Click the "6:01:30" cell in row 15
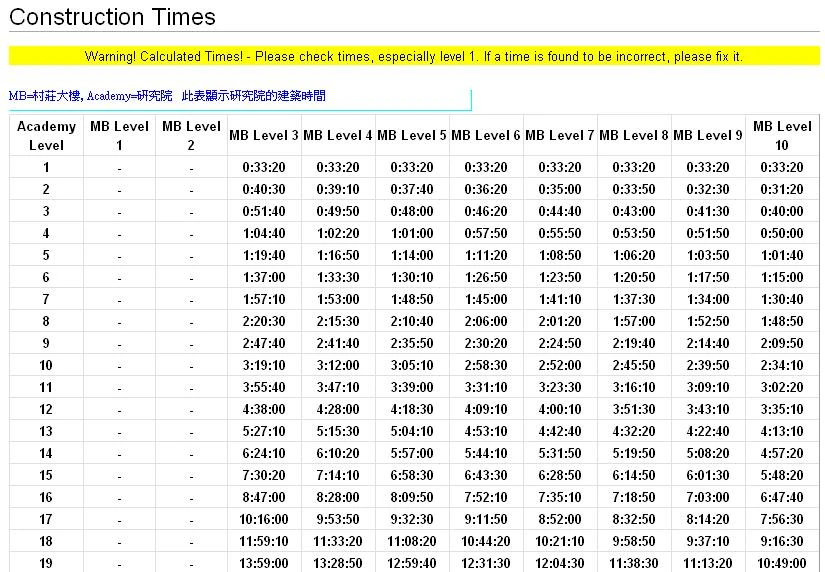Image resolution: width=825 pixels, height=572 pixels. tap(708, 475)
